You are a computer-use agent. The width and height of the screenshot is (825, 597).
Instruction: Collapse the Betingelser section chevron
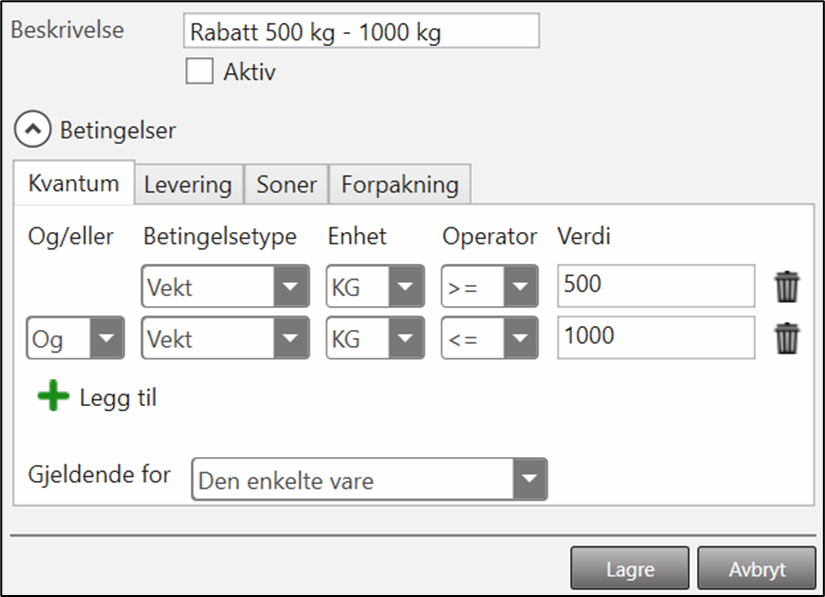pos(33,130)
